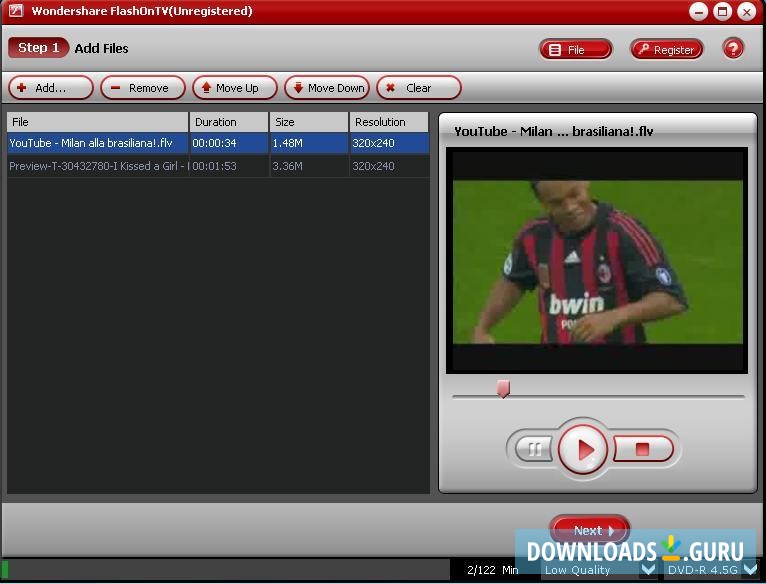Remove the selected file from the list
Screen dimensions: 766x584
coord(143,88)
